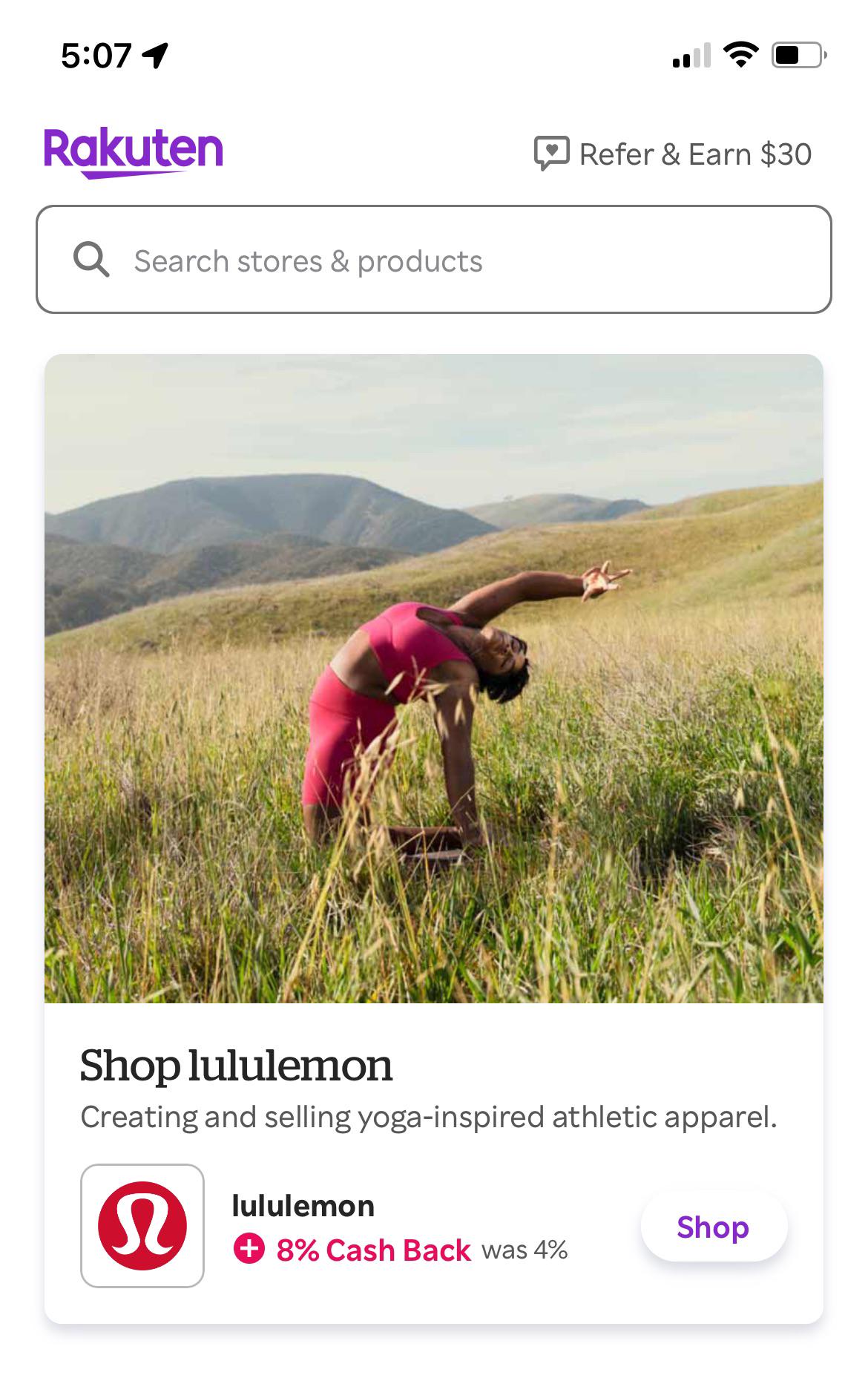Tap the 'was 4%' previous rate text
This screenshot has width=868, height=1381.
pyautogui.click(x=525, y=1250)
